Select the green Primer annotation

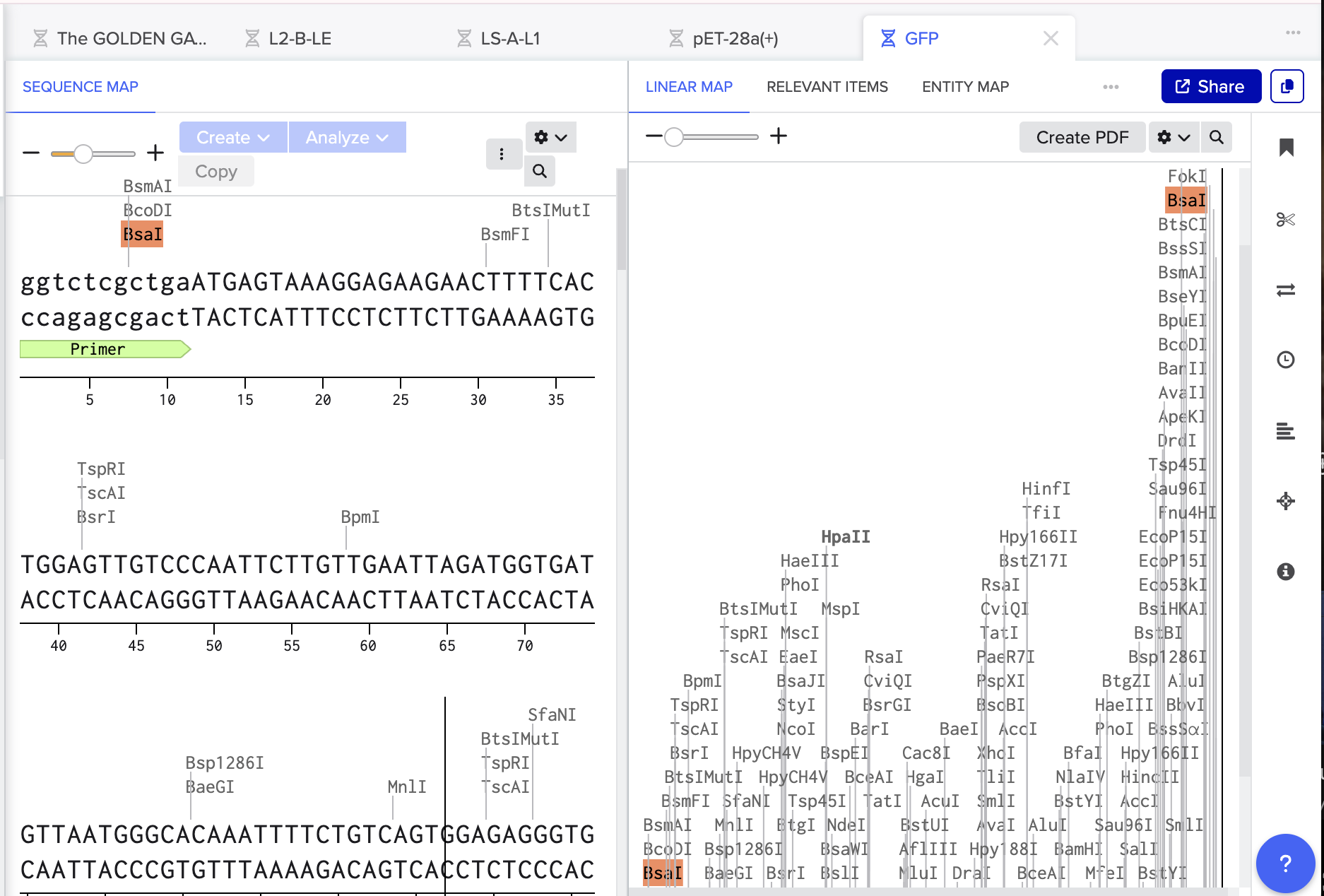click(105, 349)
